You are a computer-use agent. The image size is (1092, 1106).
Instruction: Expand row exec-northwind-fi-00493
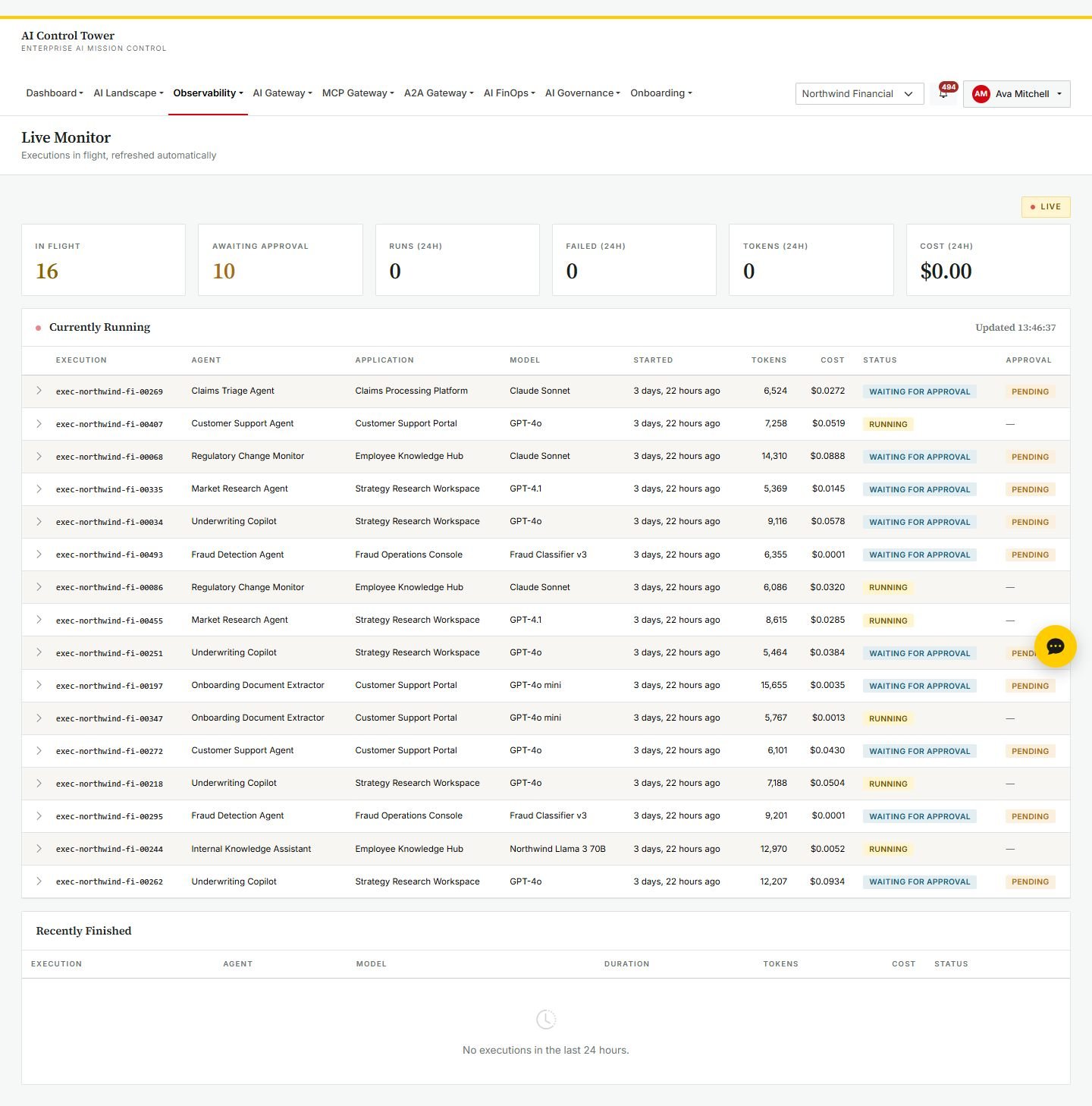39,555
